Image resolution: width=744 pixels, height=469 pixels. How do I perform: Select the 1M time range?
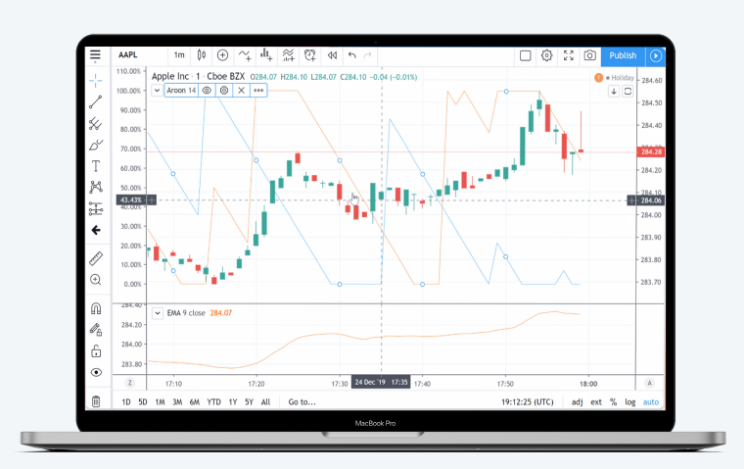(160, 402)
